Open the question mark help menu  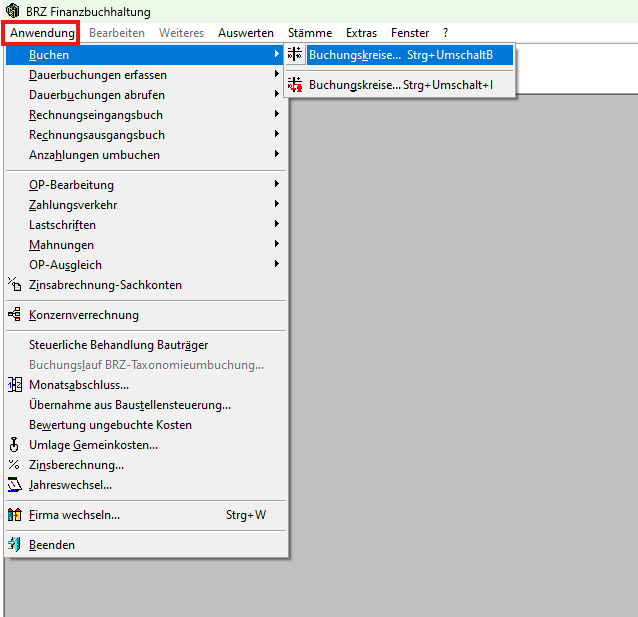pos(446,33)
